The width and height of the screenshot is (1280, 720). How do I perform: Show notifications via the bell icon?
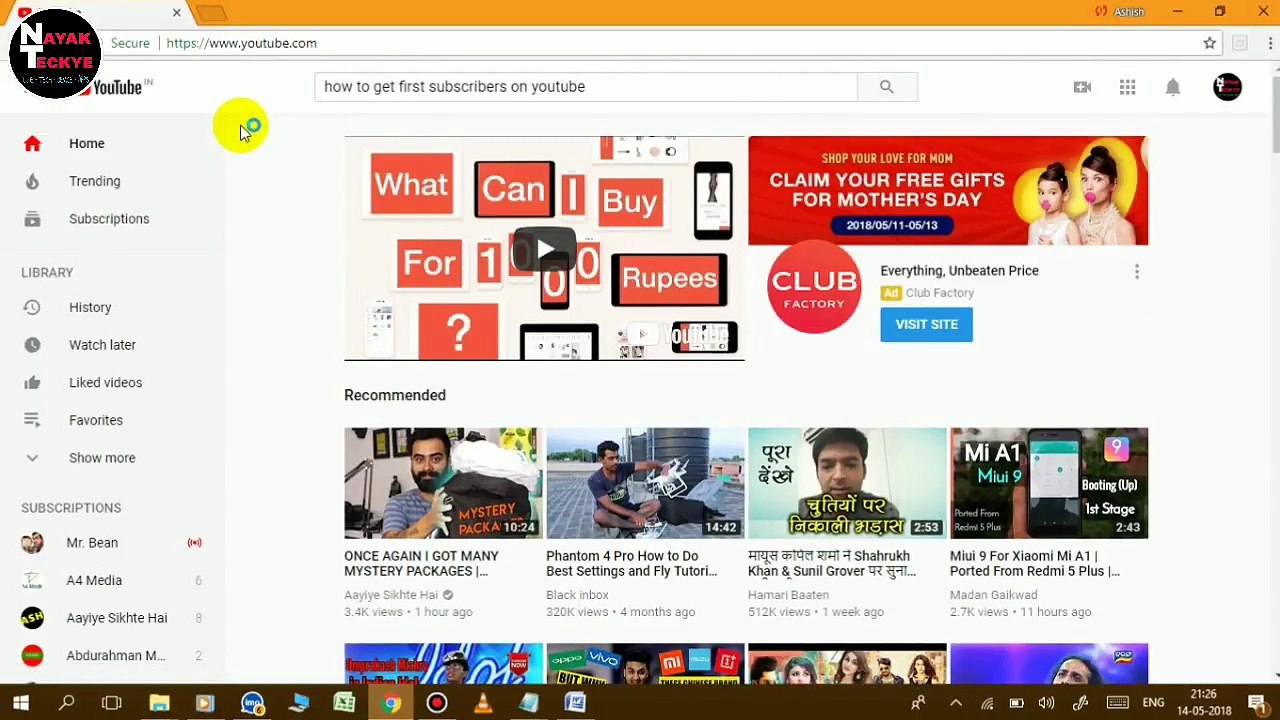pyautogui.click(x=1173, y=87)
